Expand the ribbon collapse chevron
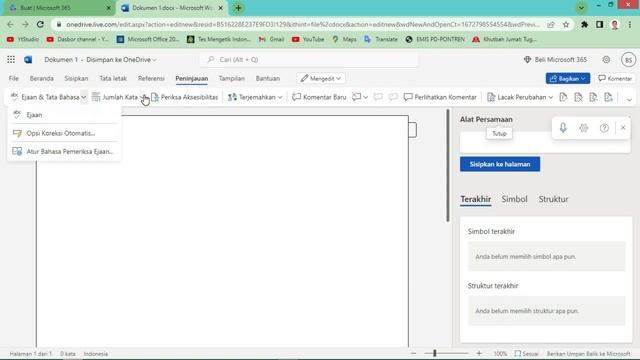The width and height of the screenshot is (640, 360). pyautogui.click(x=629, y=99)
